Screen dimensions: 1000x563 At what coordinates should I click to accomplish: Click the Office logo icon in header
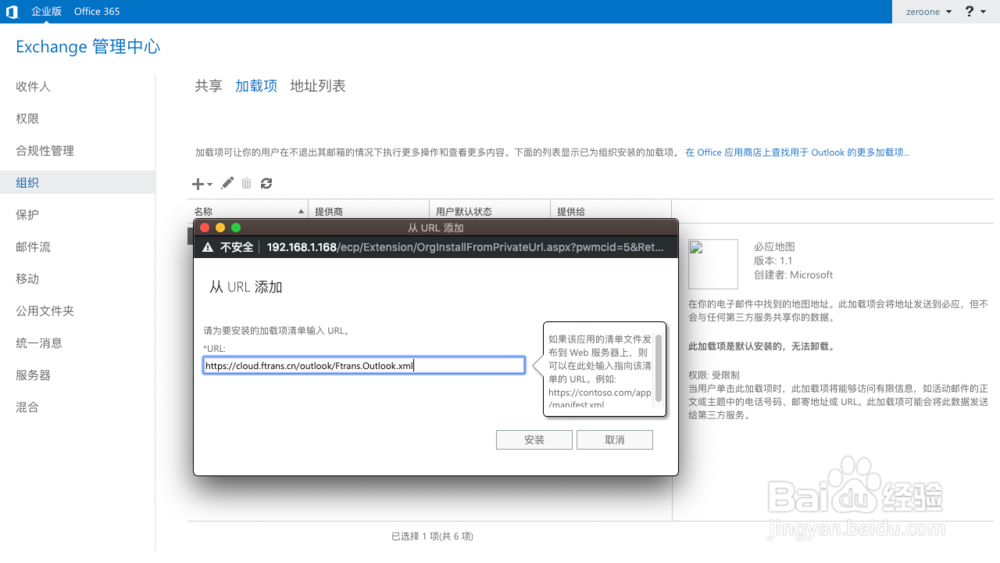point(11,11)
